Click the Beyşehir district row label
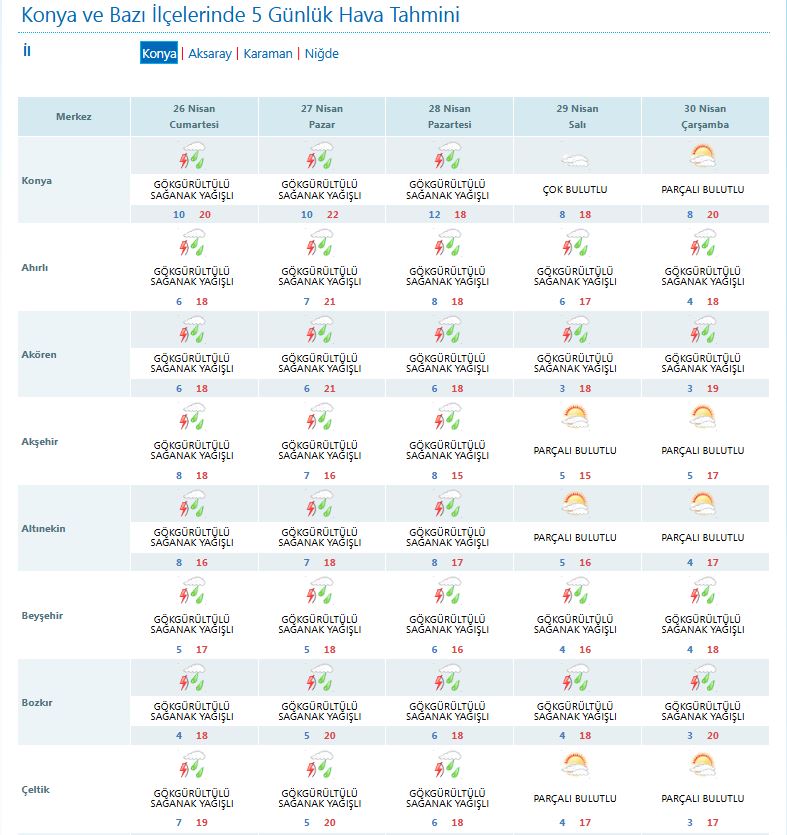This screenshot has height=835, width=787. coord(42,616)
